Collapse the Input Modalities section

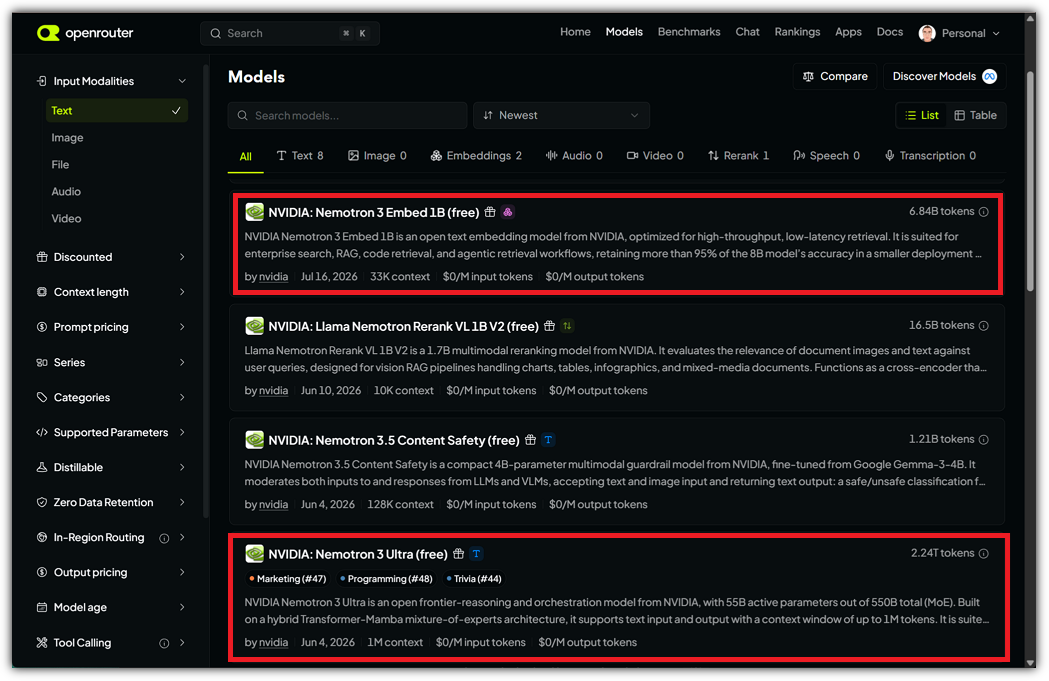(182, 81)
